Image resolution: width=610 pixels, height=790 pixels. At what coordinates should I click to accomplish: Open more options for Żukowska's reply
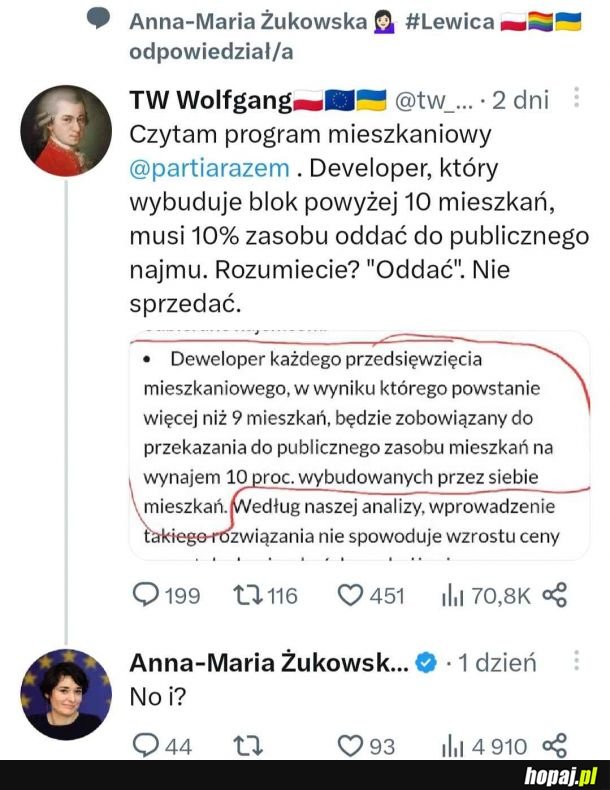pyautogui.click(x=576, y=661)
